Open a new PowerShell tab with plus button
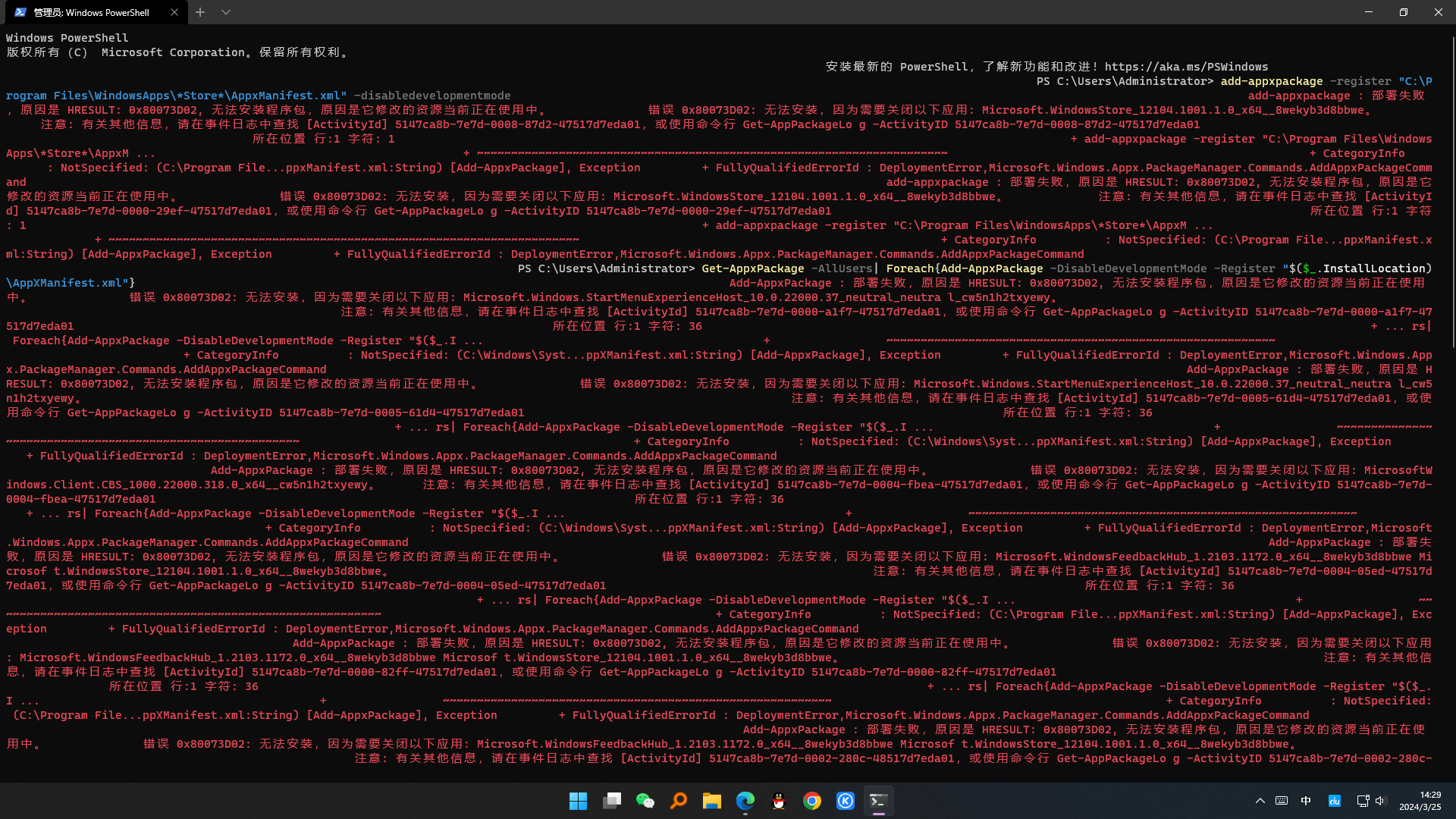 coord(200,12)
